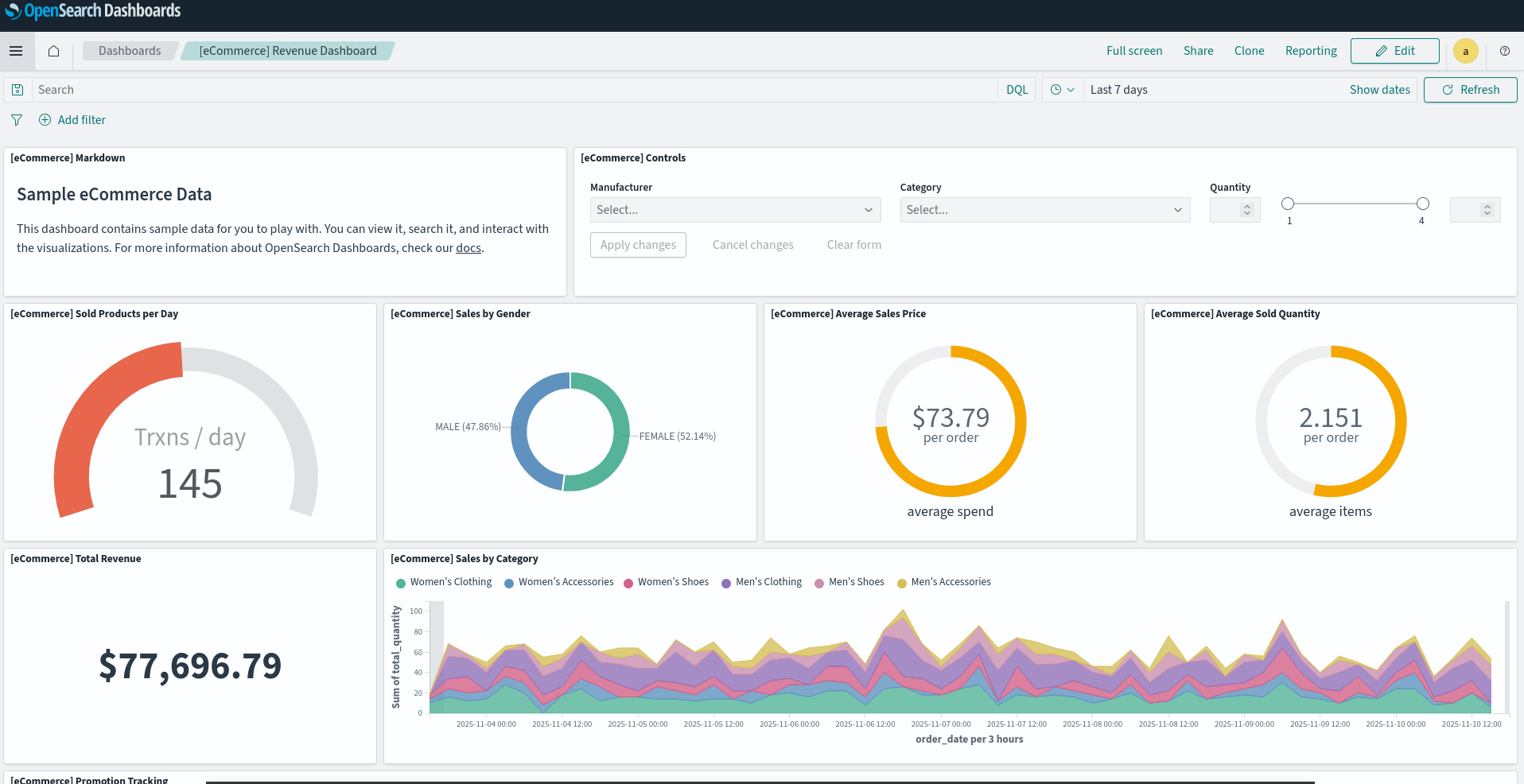Click the filter funnel options icon
Screen dimensions: 1524x784
pos(17,120)
